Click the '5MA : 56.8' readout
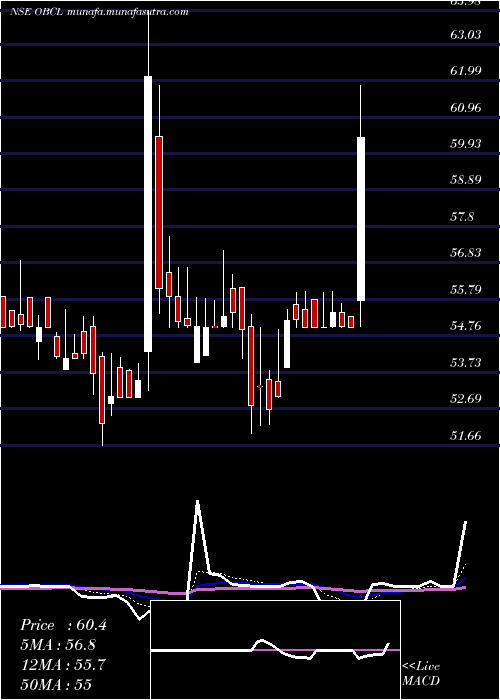 tap(58, 645)
